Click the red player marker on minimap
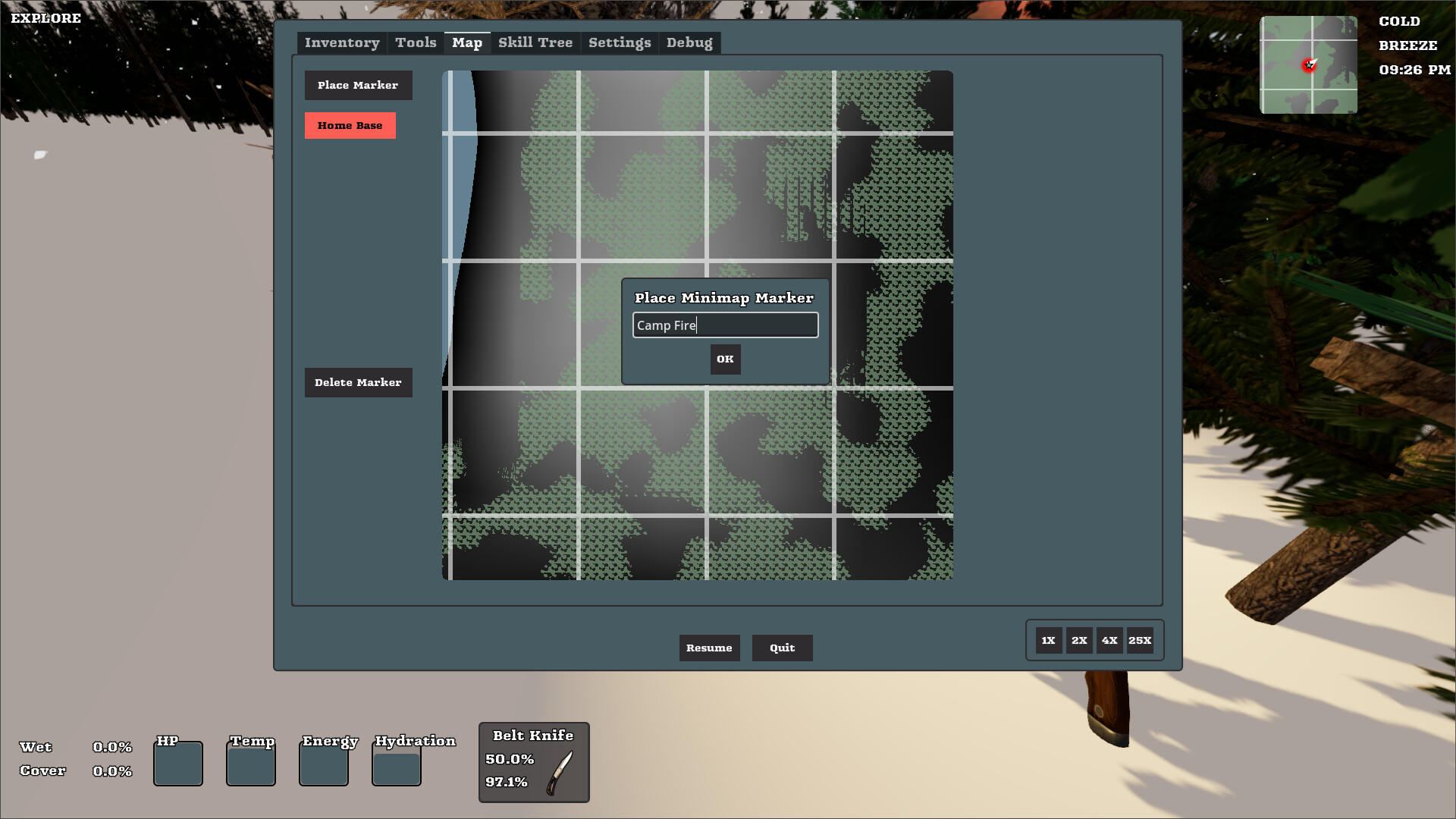Screen dimensions: 1456x819 (1309, 65)
